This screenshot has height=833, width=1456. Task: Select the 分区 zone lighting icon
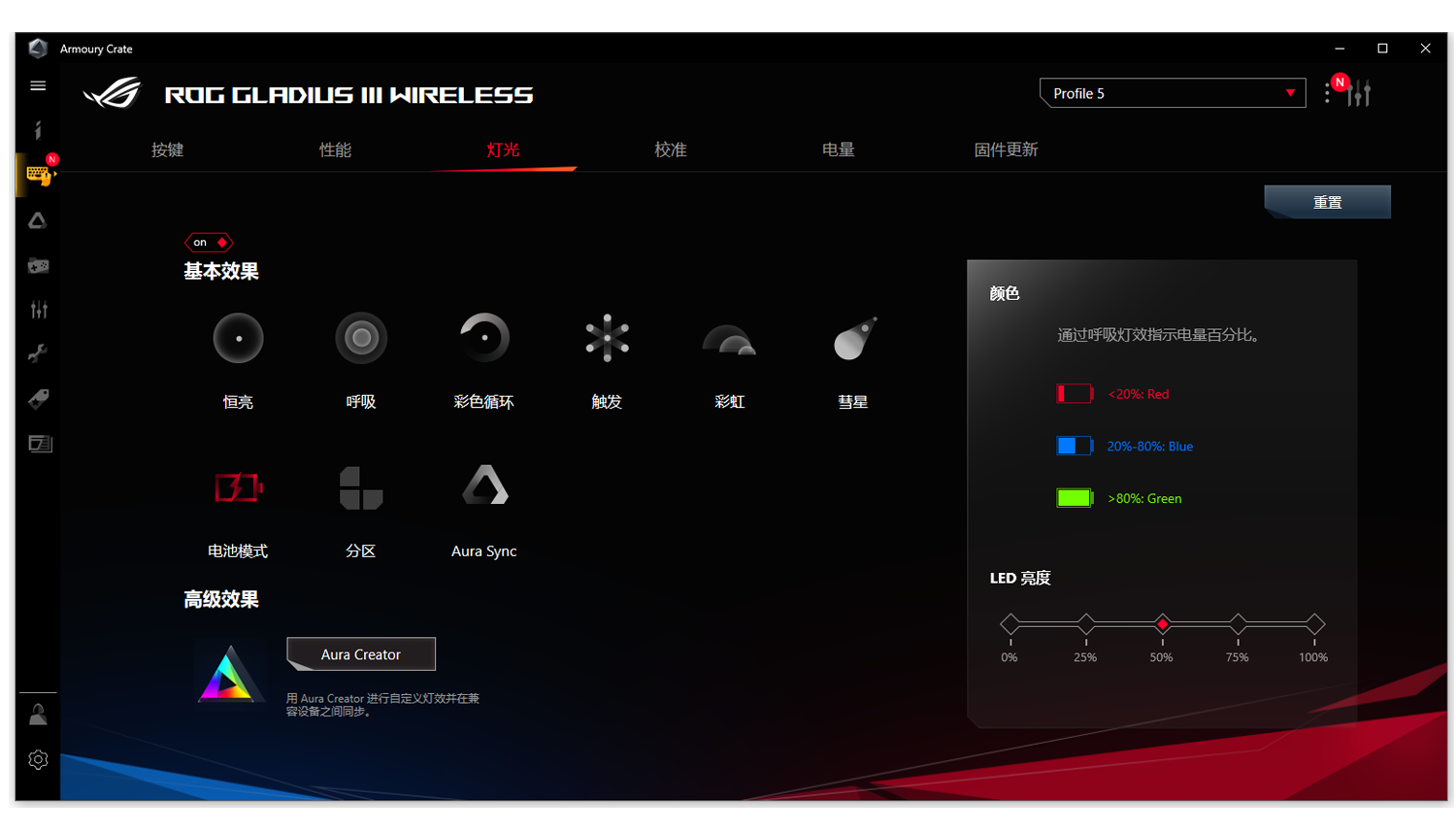361,487
